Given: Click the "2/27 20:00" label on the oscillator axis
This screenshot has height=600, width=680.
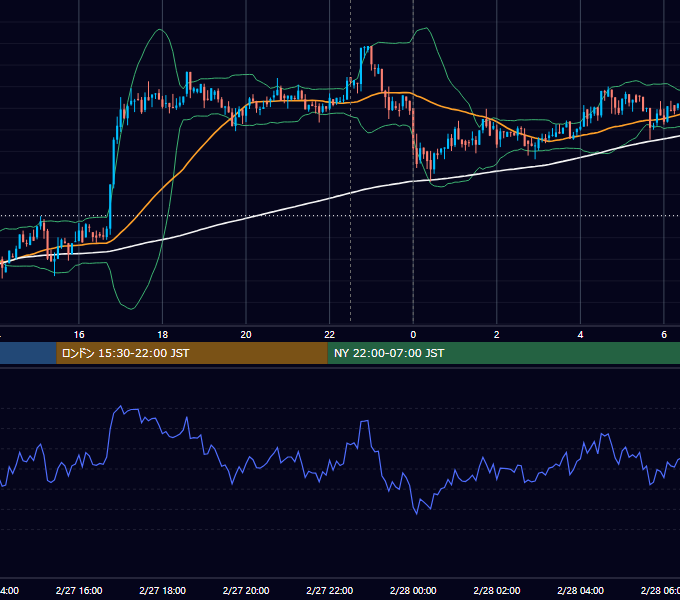Looking at the screenshot, I should (x=246, y=590).
